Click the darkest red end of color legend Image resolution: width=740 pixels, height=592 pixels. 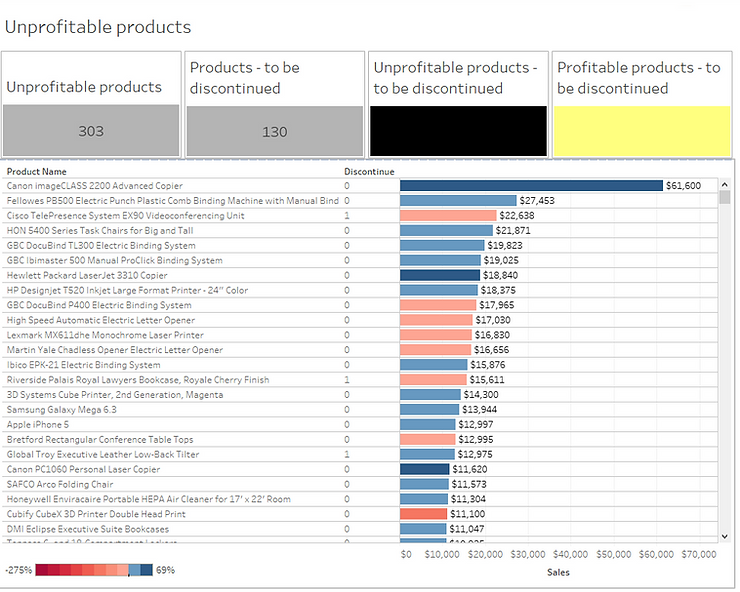coord(42,570)
